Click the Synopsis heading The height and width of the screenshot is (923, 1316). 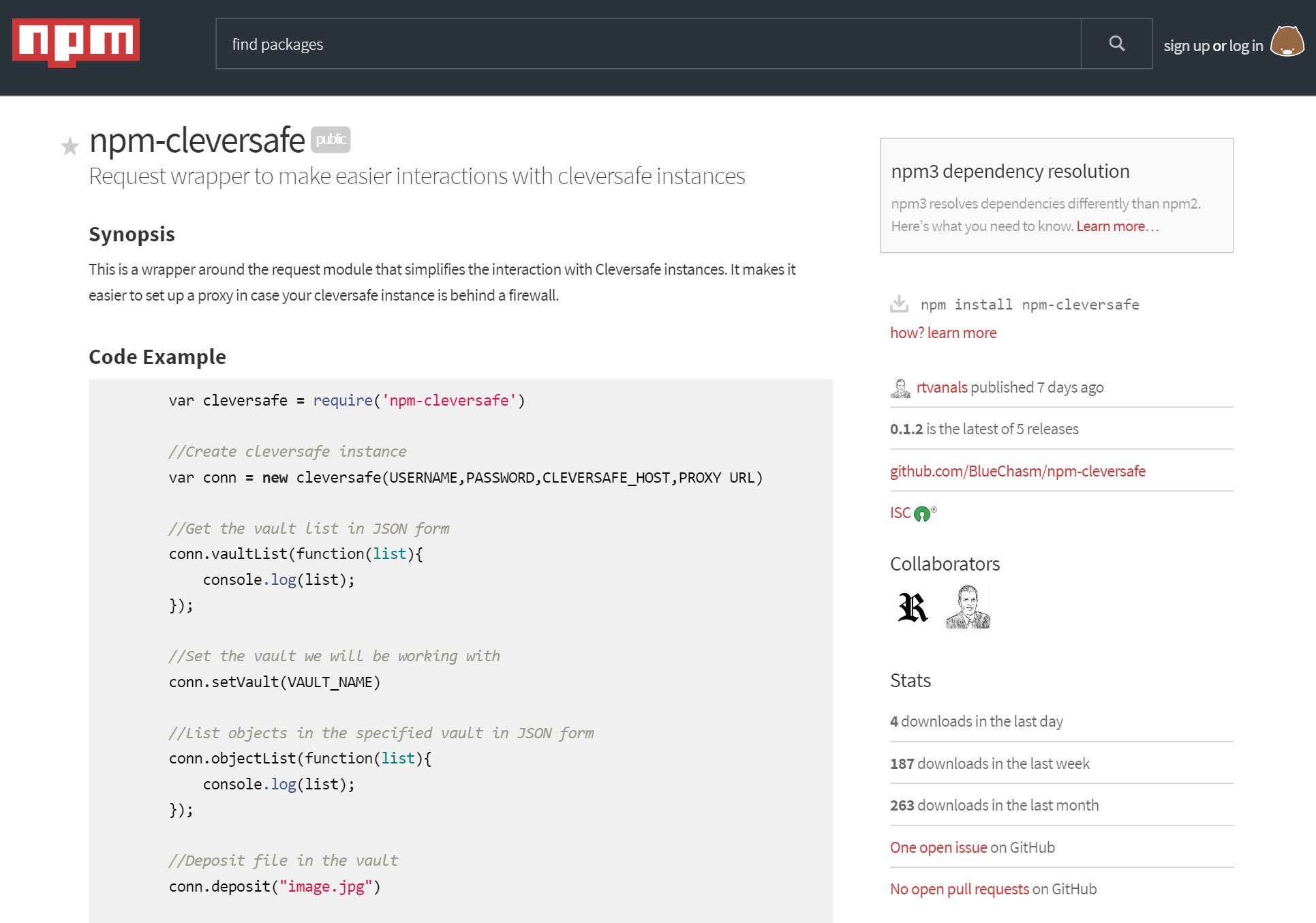pos(132,234)
